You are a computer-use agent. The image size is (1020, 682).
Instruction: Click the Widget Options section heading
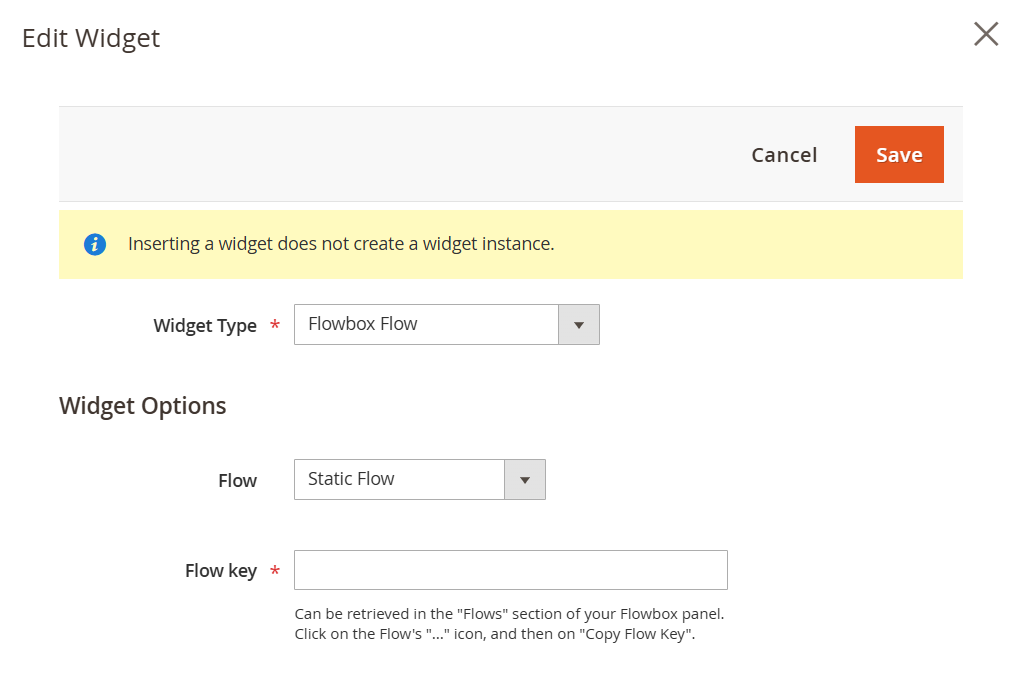143,406
